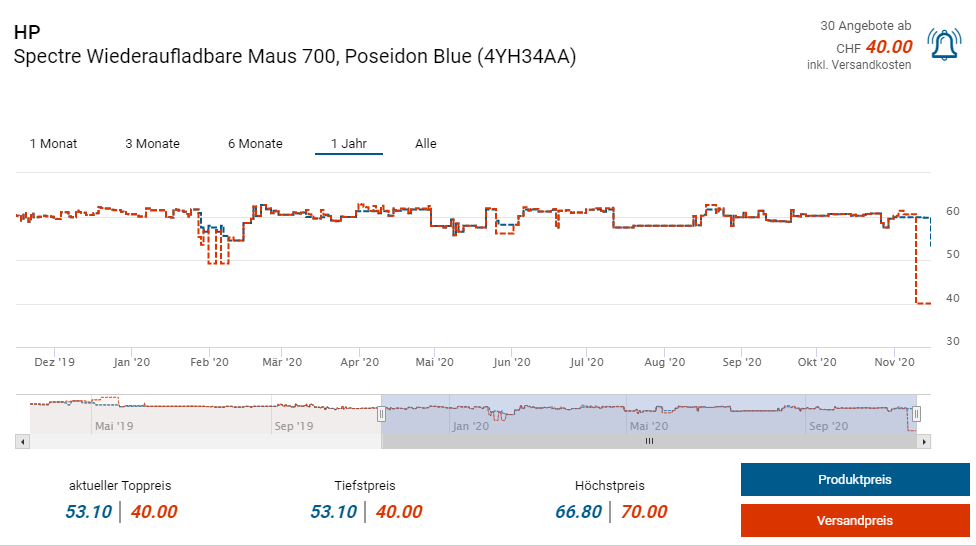Toggle the Versandpreis series button

point(855,521)
